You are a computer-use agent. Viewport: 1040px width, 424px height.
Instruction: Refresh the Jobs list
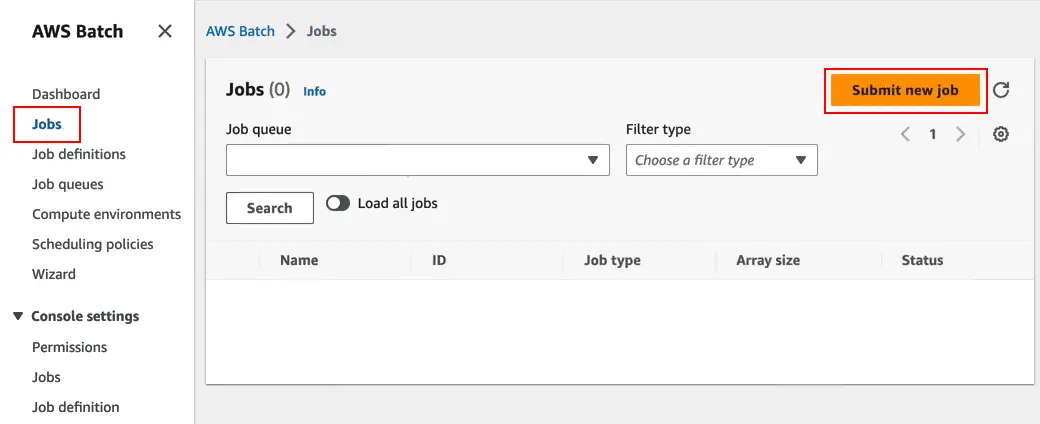(x=1001, y=90)
